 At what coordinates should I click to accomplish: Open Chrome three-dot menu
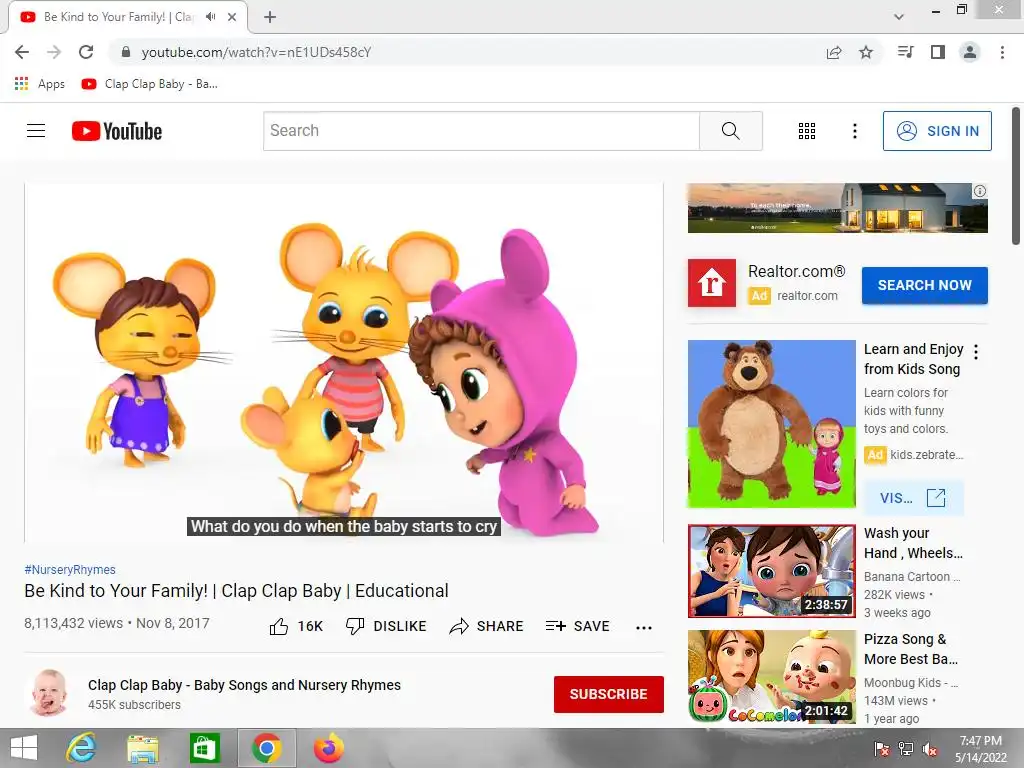coord(1002,52)
